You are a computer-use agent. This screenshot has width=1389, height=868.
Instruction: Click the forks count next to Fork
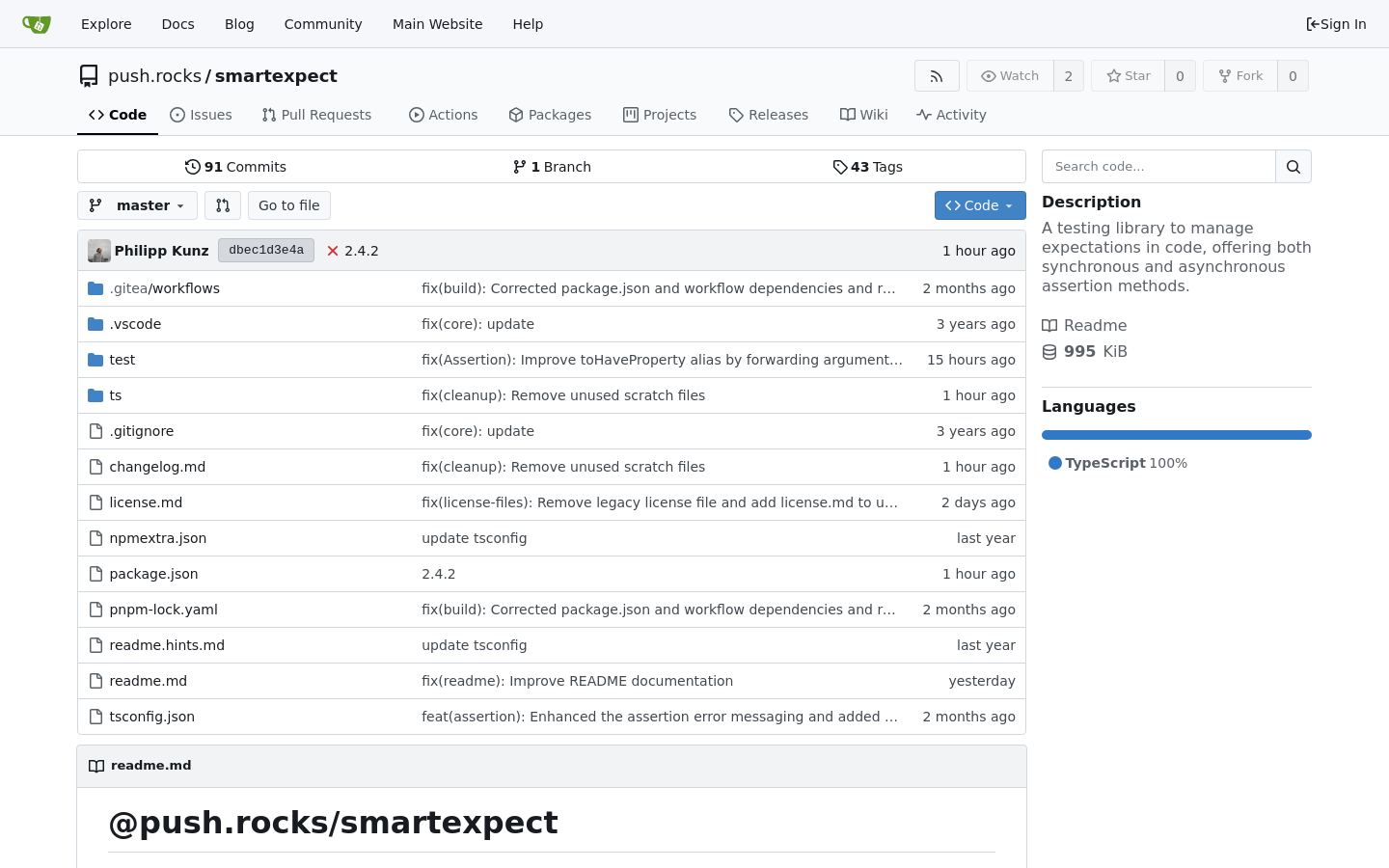1294,76
